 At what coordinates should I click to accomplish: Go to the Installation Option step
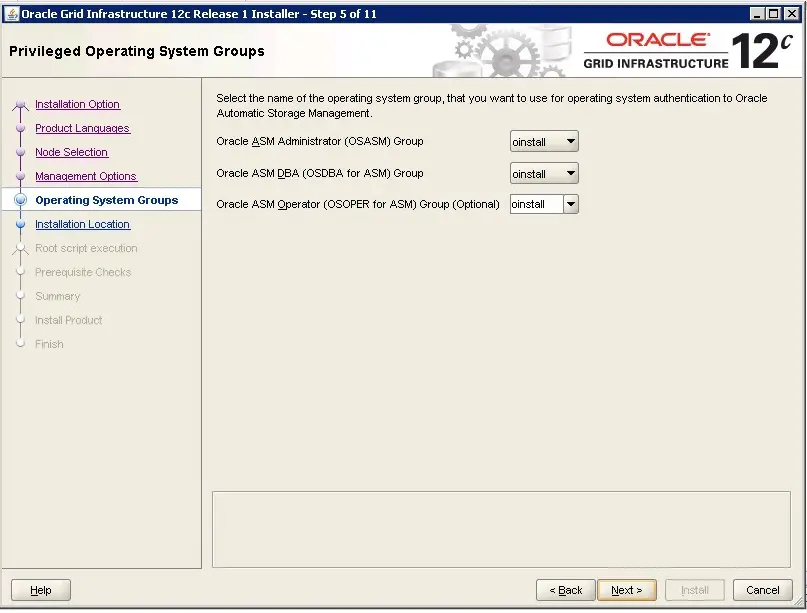[x=78, y=104]
